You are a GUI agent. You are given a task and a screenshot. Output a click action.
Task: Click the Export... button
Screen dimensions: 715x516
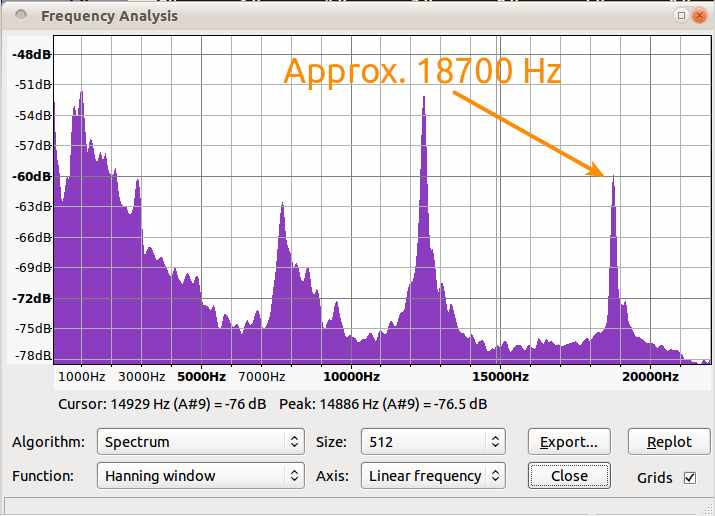click(569, 441)
